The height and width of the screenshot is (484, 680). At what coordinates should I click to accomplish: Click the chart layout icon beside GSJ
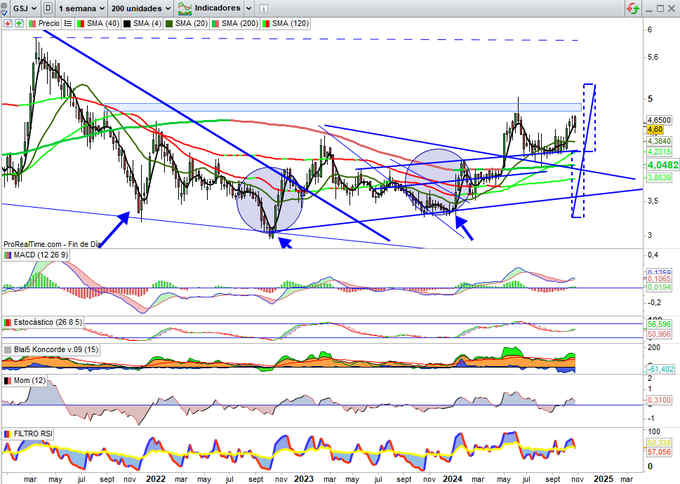(48, 8)
